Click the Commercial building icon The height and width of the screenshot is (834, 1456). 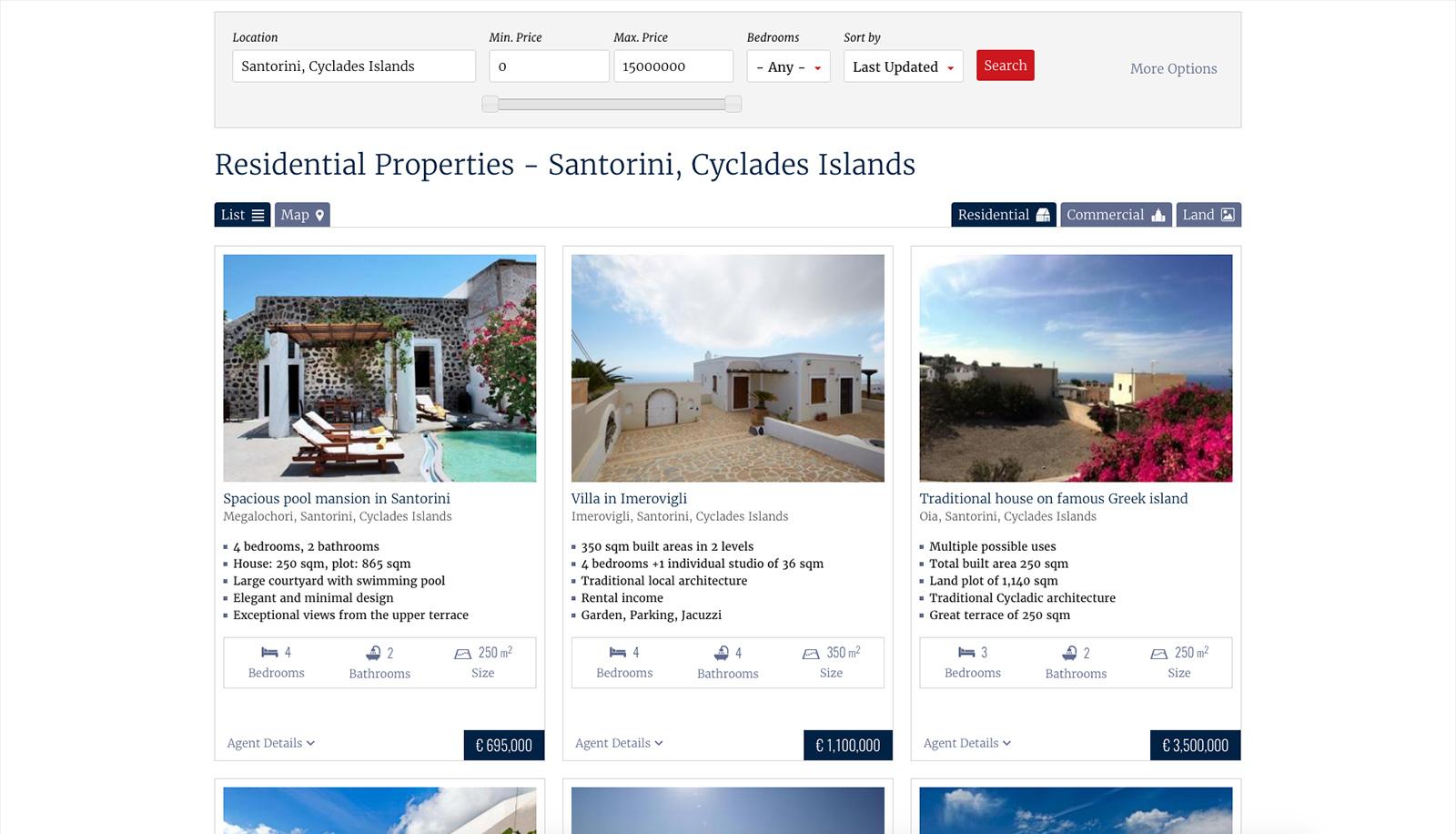coord(1158,215)
